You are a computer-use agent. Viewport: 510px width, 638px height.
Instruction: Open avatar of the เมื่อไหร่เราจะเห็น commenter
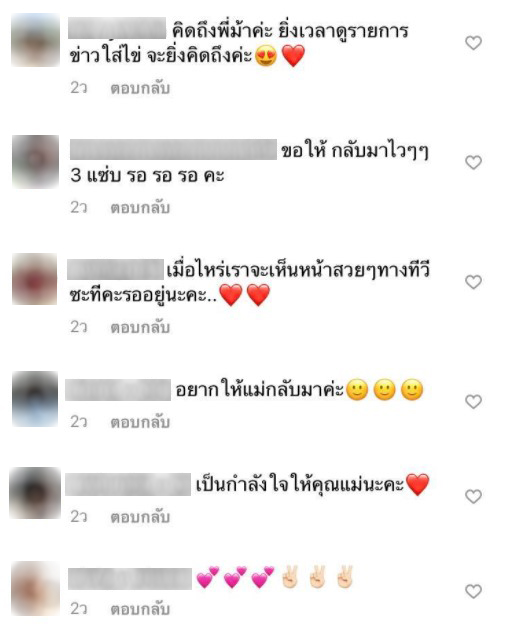point(35,279)
